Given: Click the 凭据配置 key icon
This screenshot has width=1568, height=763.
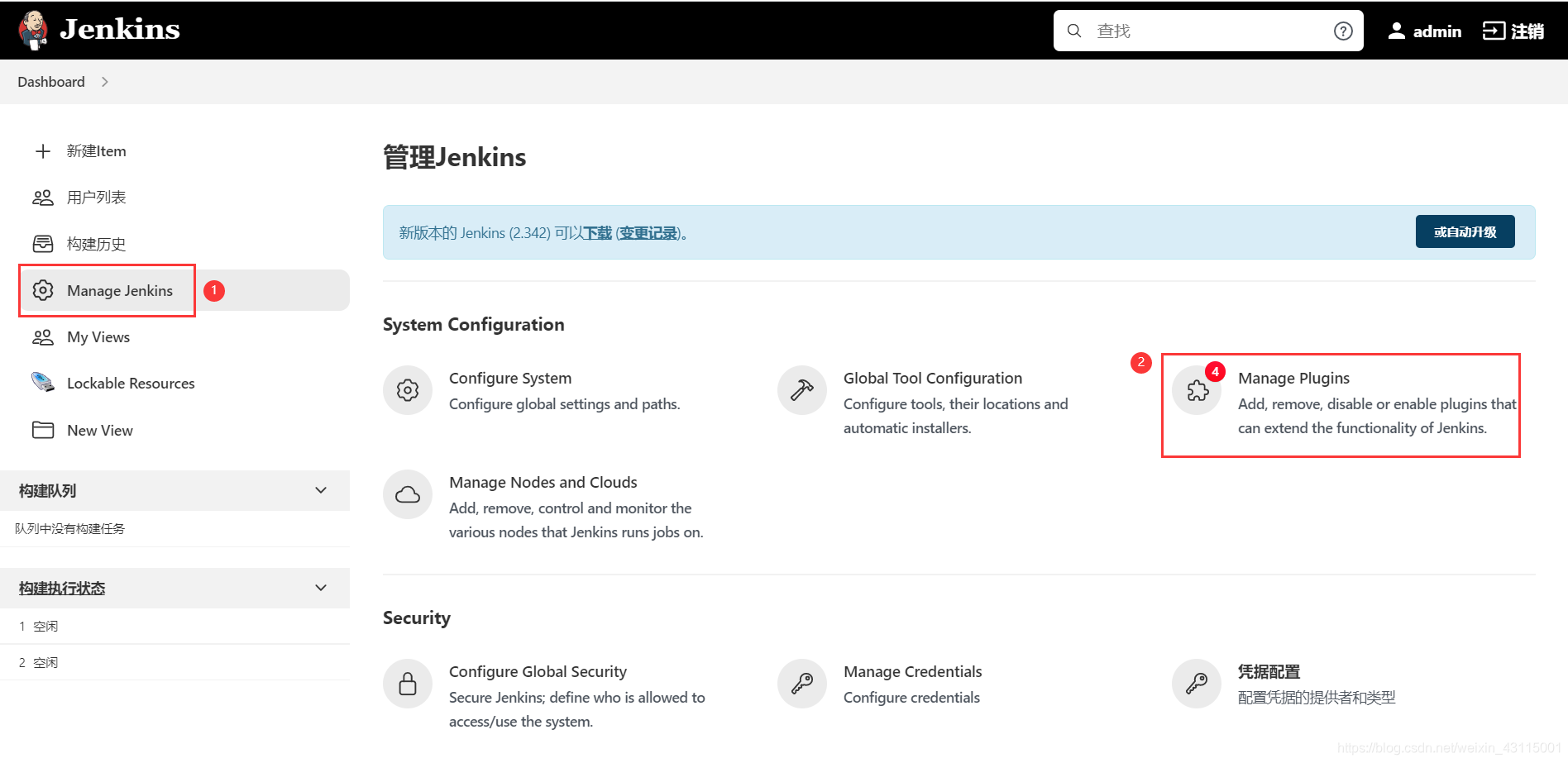Looking at the screenshot, I should pos(1197,684).
